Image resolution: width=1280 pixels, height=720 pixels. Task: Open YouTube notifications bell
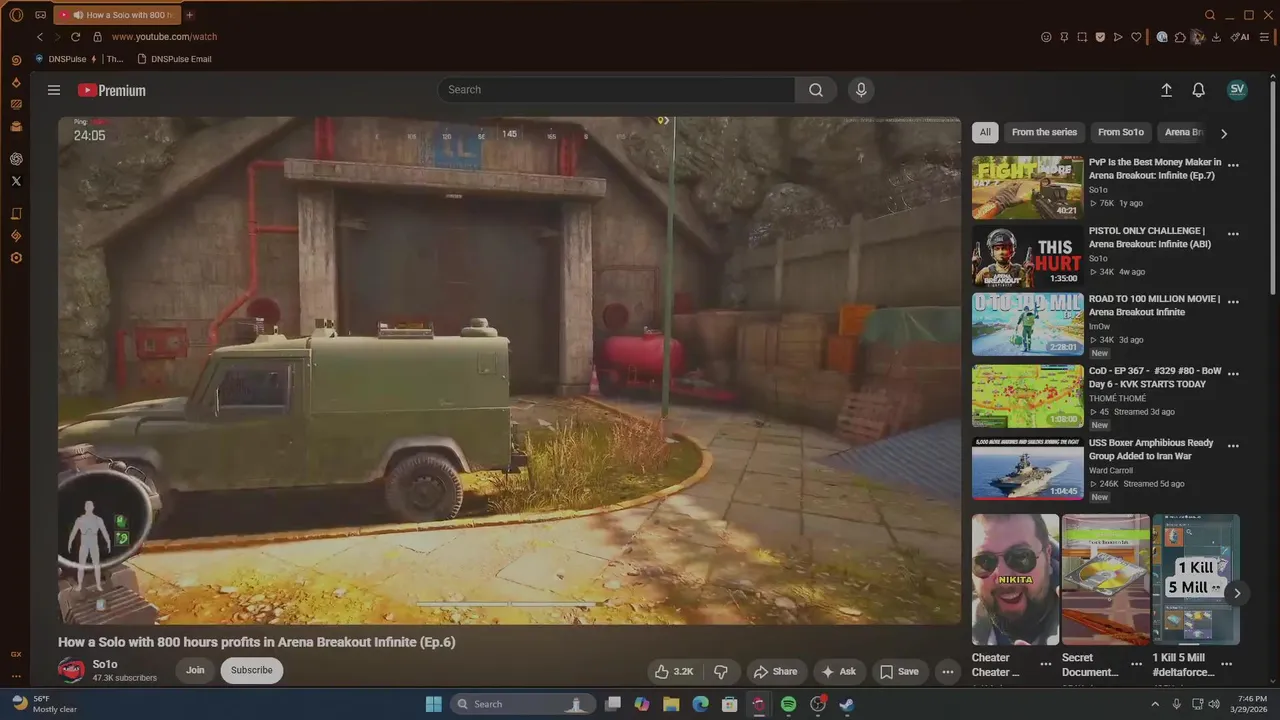click(x=1198, y=90)
